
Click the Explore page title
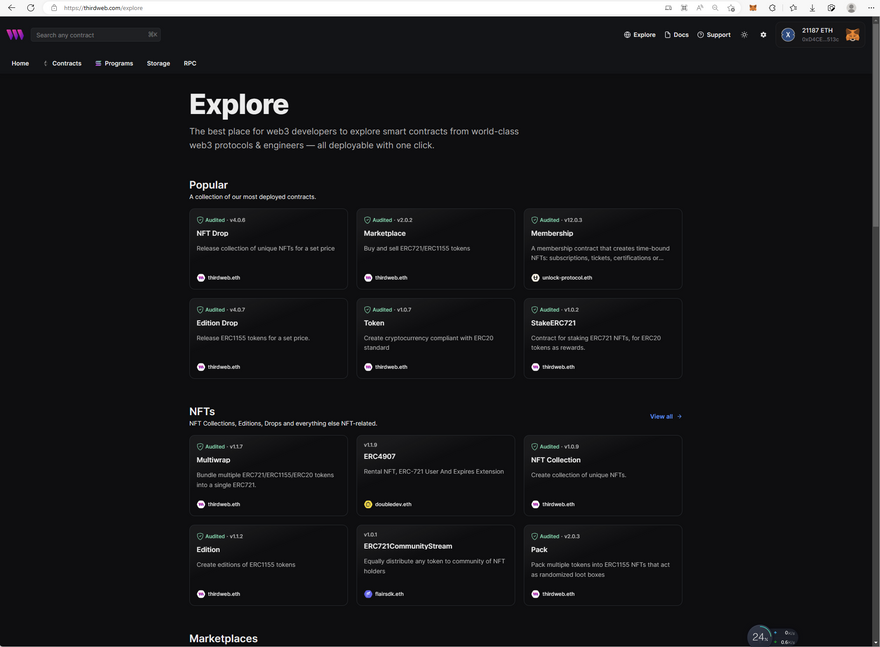pos(239,105)
